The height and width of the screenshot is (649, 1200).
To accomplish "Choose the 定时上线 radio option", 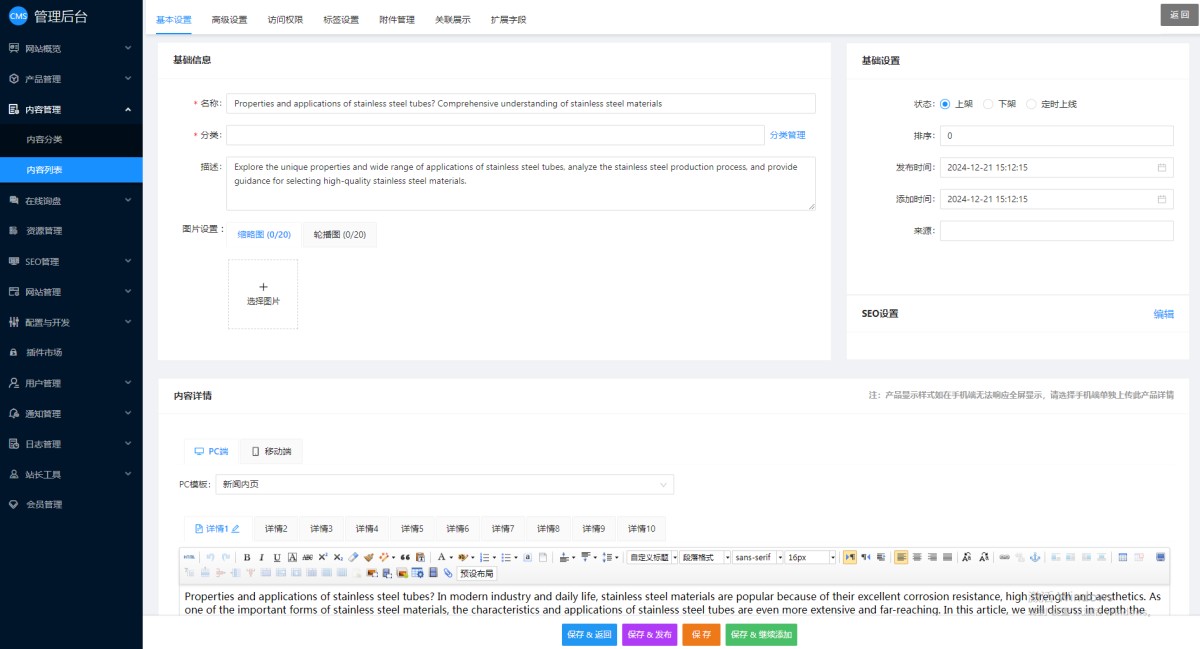I will coord(1031,104).
